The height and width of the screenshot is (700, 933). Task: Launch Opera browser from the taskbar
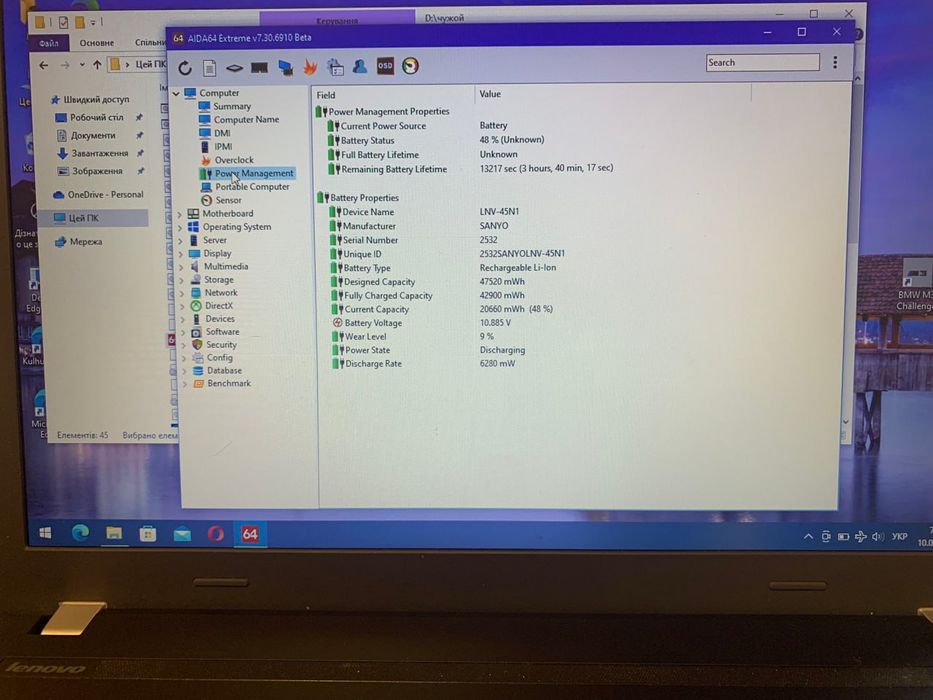pyautogui.click(x=215, y=534)
